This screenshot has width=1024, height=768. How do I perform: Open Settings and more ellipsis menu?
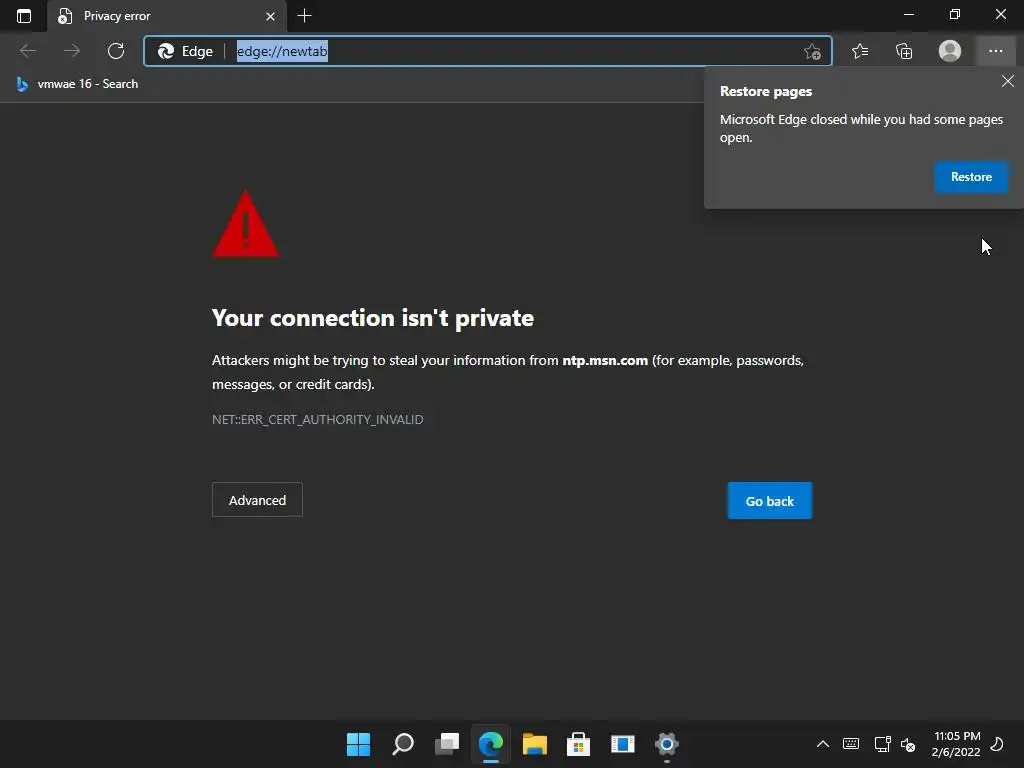click(995, 51)
